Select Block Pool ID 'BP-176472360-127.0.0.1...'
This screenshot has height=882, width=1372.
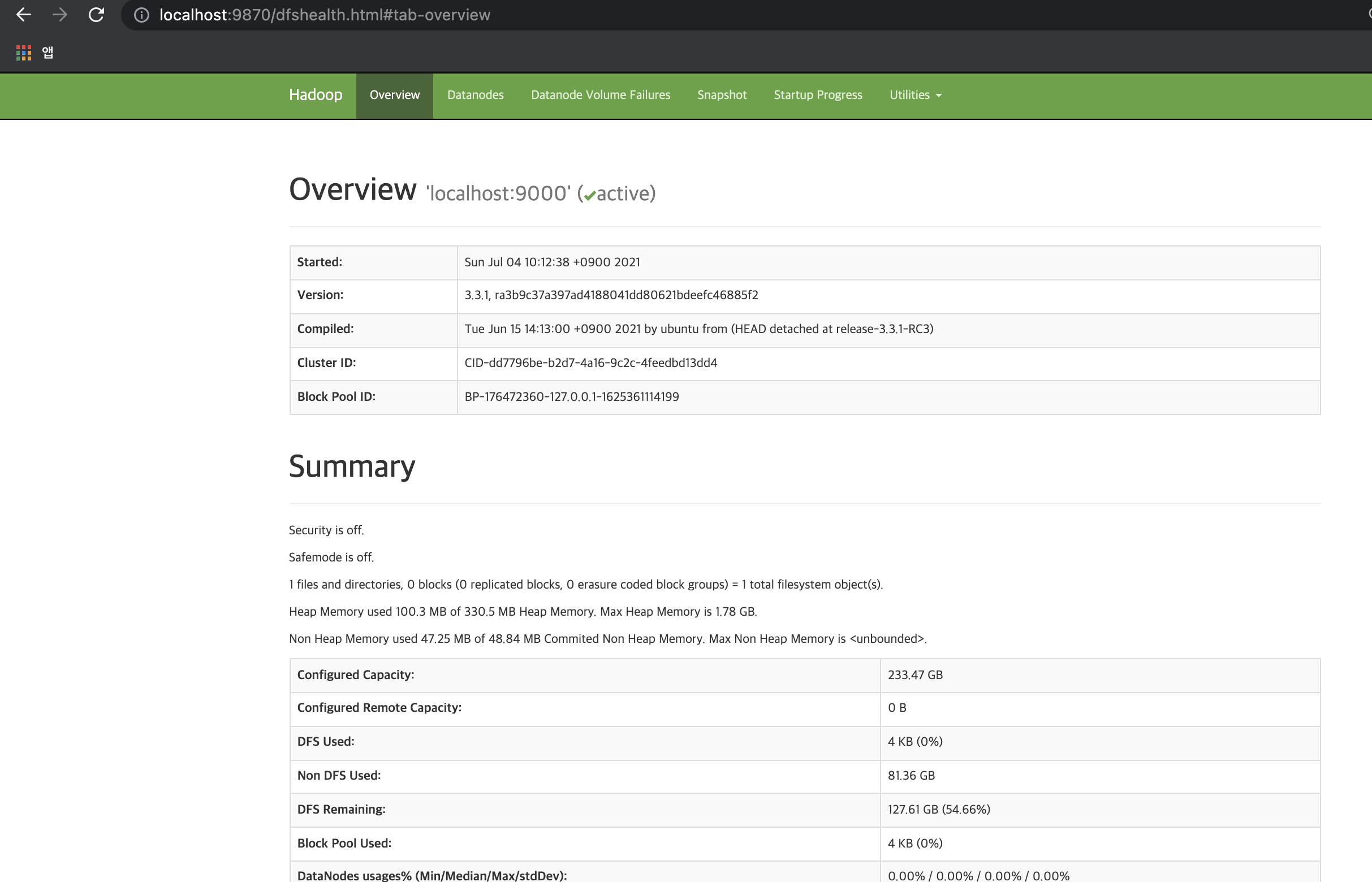pyautogui.click(x=572, y=397)
